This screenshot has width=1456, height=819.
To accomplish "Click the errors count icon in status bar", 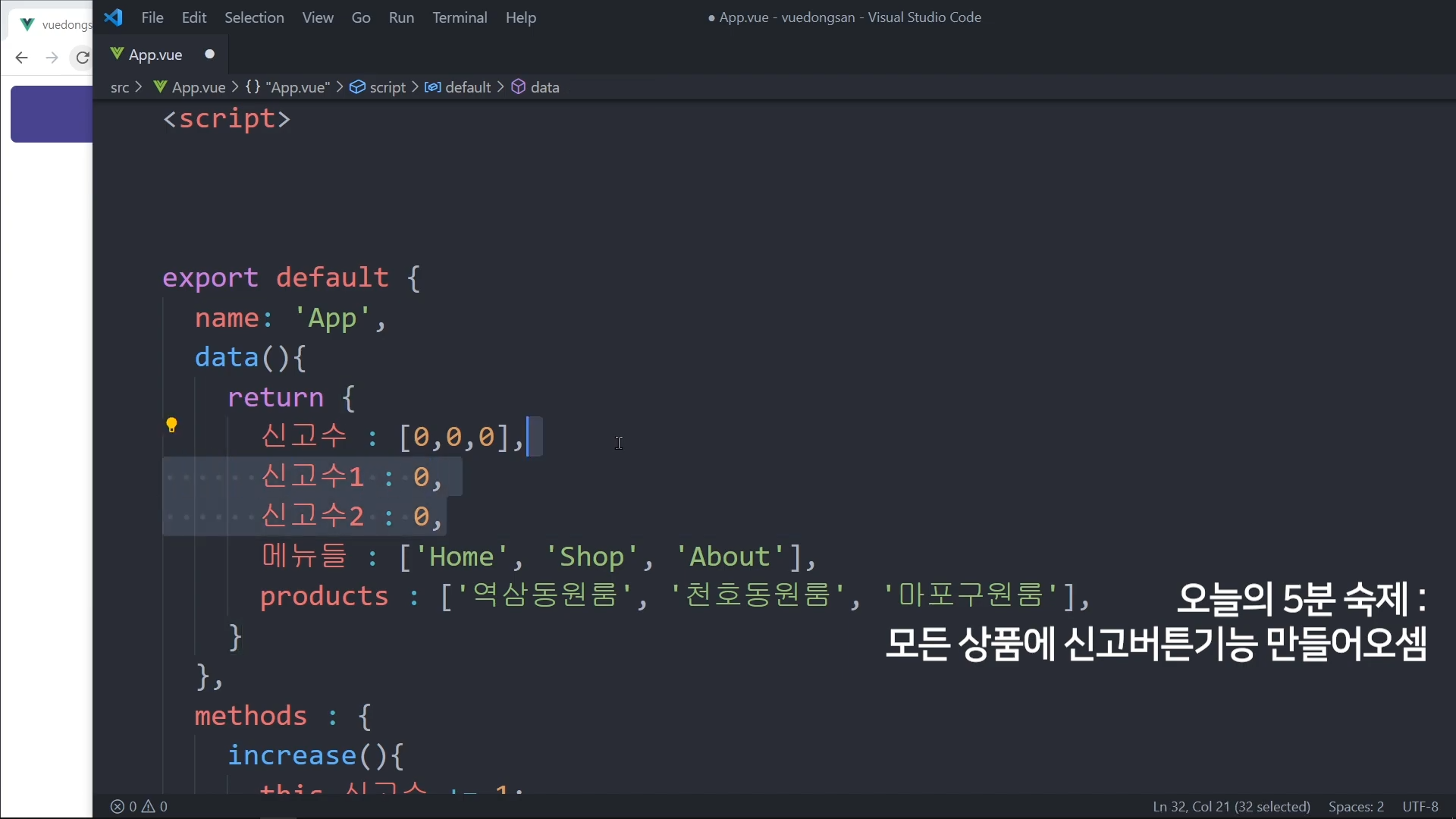I will pos(118,807).
